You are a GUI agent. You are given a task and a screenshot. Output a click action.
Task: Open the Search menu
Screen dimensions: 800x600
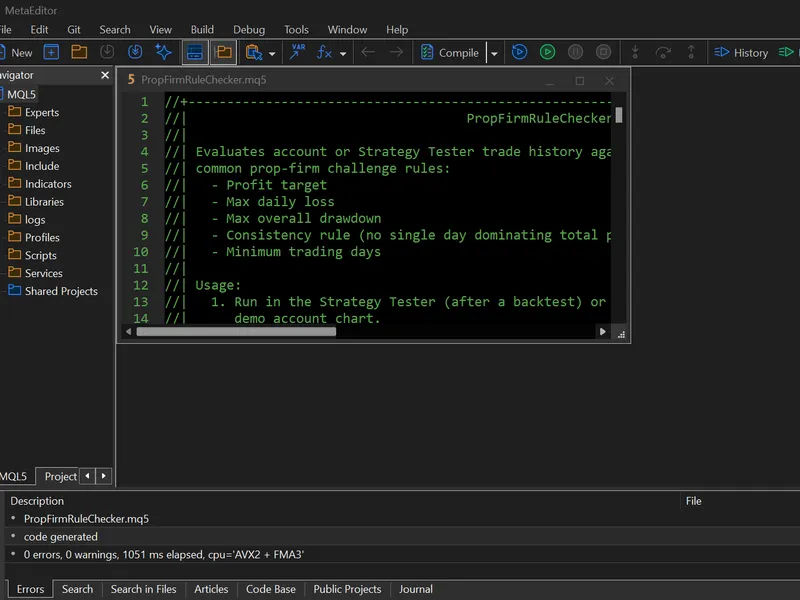[x=115, y=30]
